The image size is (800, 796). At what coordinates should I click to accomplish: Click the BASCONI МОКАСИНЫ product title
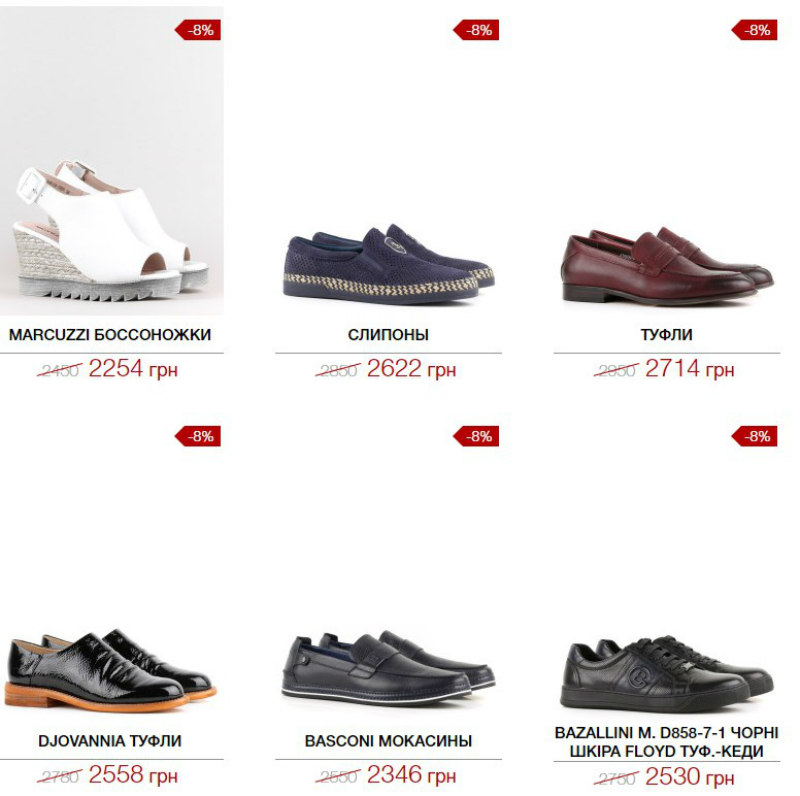388,741
